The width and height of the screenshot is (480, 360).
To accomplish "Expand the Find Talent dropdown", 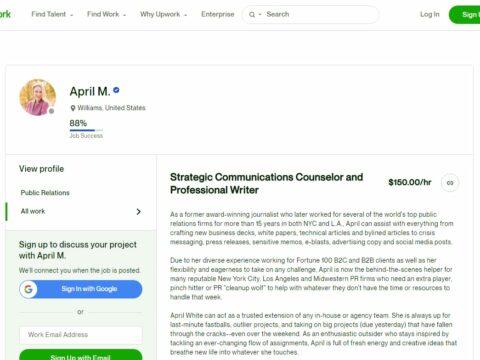I will pyautogui.click(x=52, y=14).
